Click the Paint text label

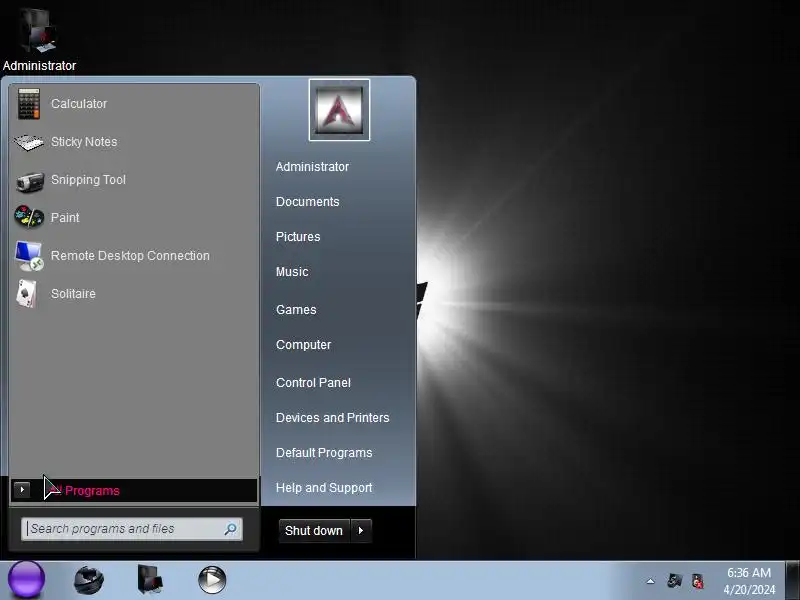(65, 218)
